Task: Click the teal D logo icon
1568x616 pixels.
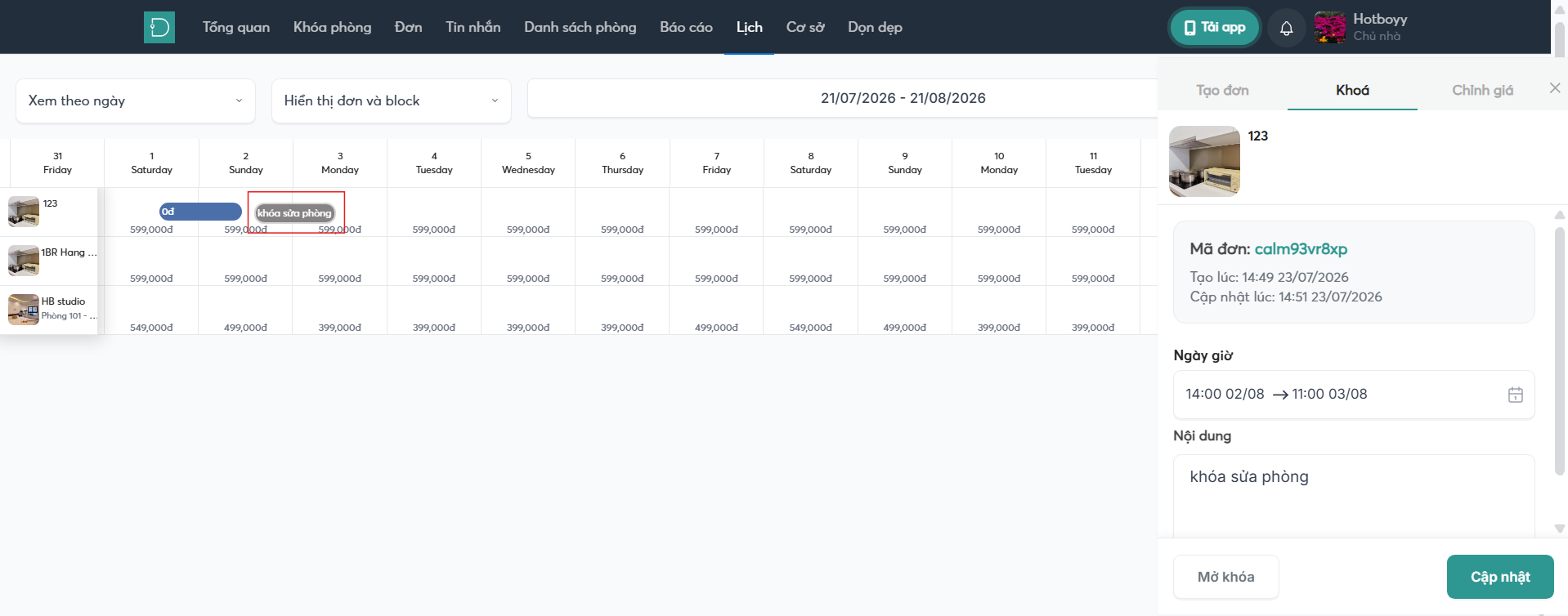Action: (159, 27)
